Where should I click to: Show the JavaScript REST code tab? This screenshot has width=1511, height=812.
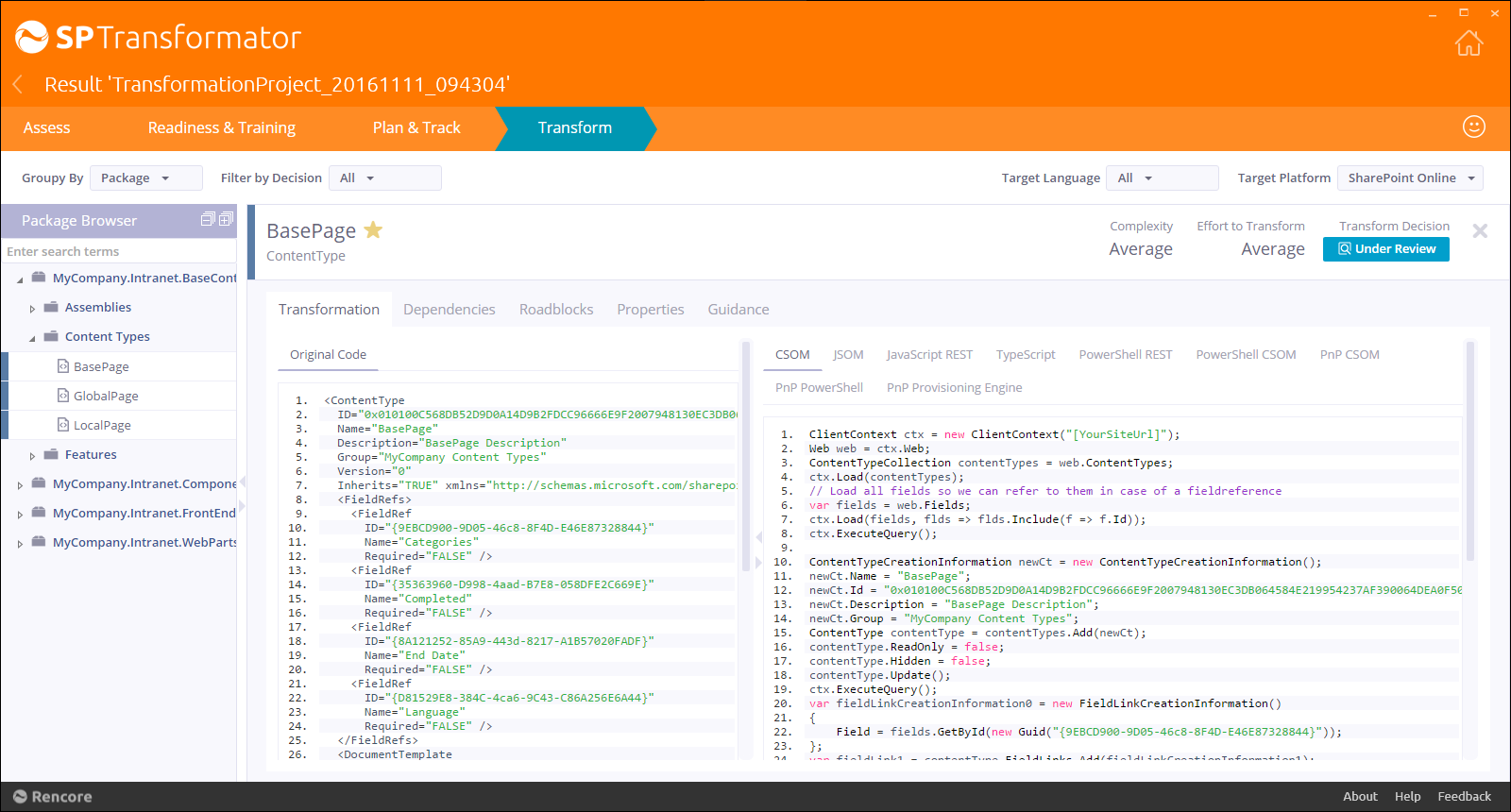(x=929, y=355)
